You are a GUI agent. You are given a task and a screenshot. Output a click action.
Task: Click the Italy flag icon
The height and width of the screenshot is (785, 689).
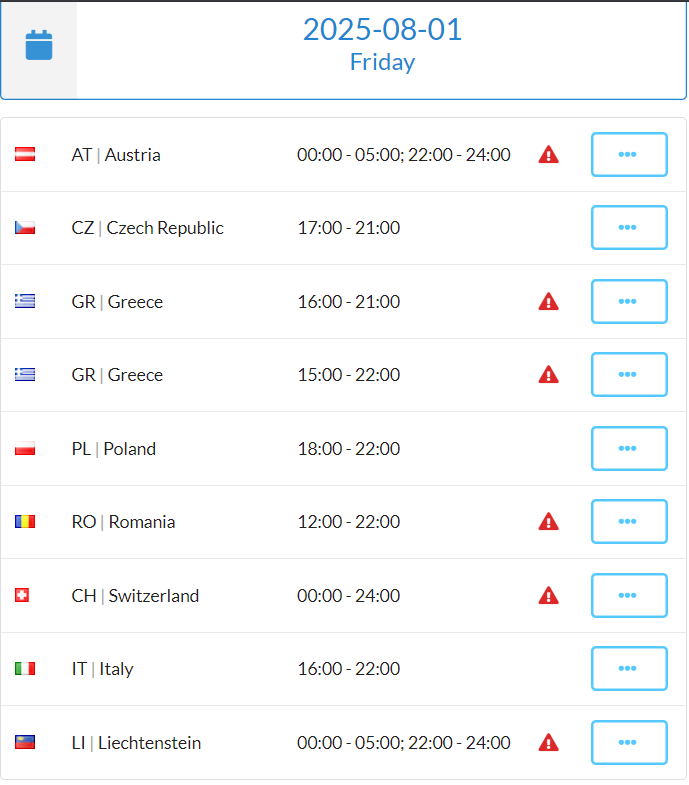[25, 668]
